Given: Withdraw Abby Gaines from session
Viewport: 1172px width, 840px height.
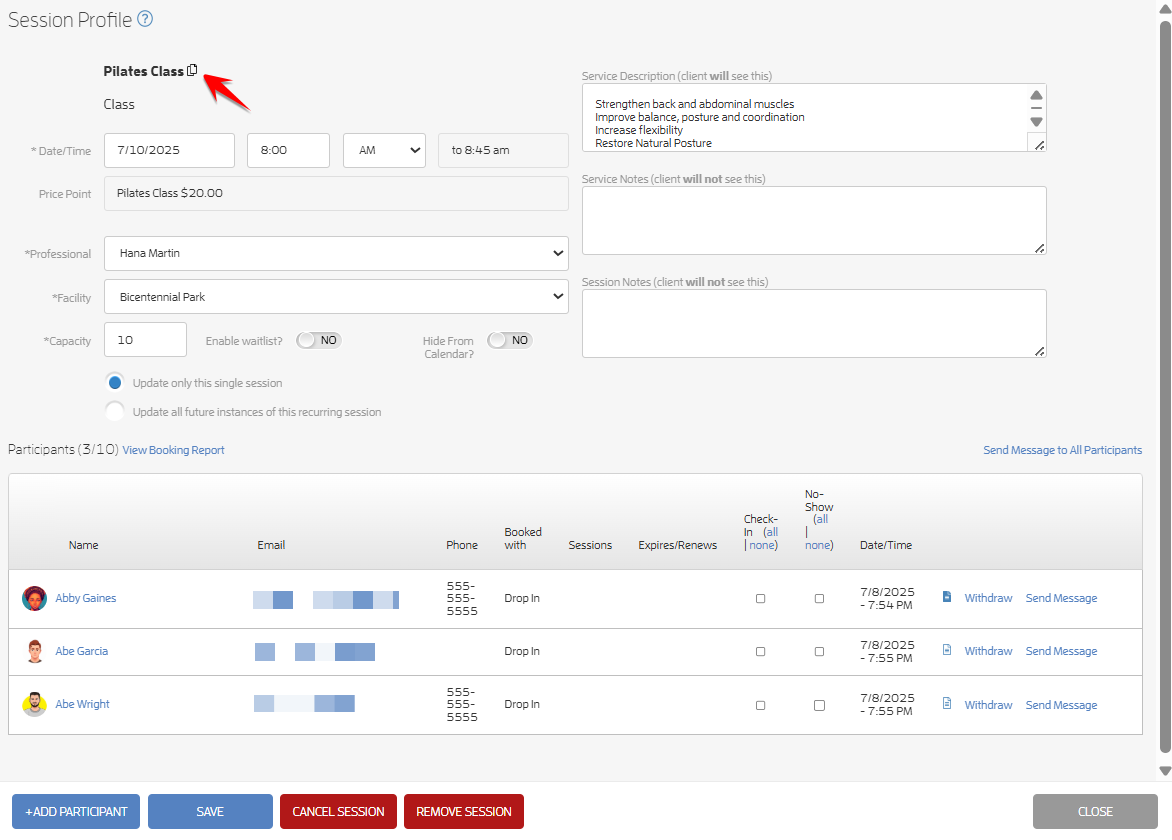Looking at the screenshot, I should pos(988,598).
